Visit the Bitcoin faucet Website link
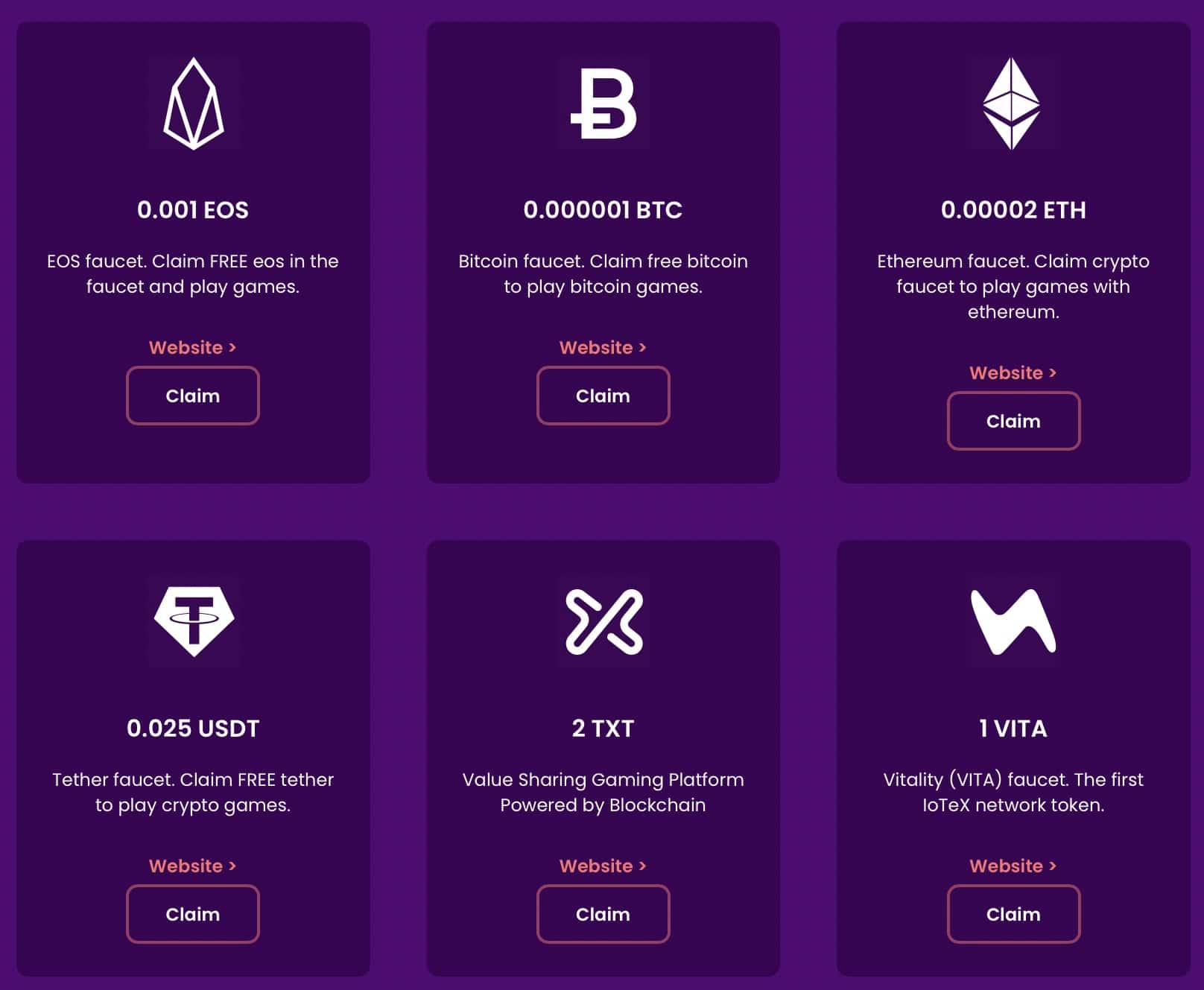Screen dimensions: 1204x990 pos(603,347)
